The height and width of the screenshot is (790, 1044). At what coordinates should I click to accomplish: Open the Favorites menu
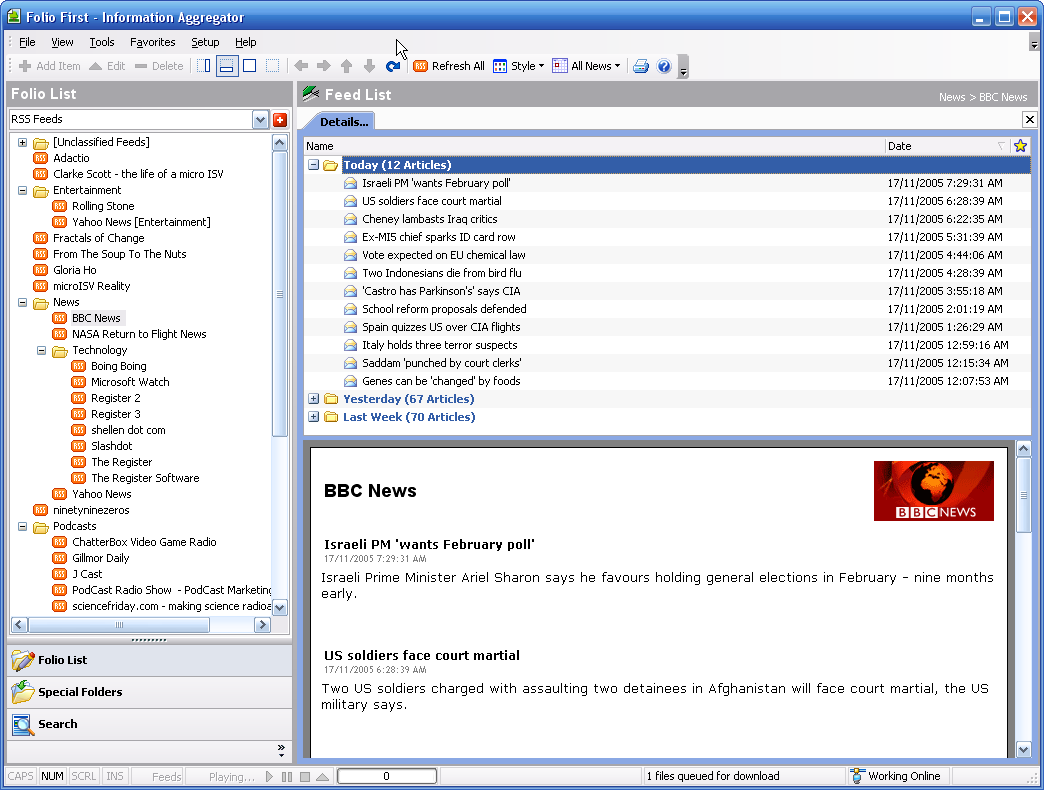click(x=152, y=42)
